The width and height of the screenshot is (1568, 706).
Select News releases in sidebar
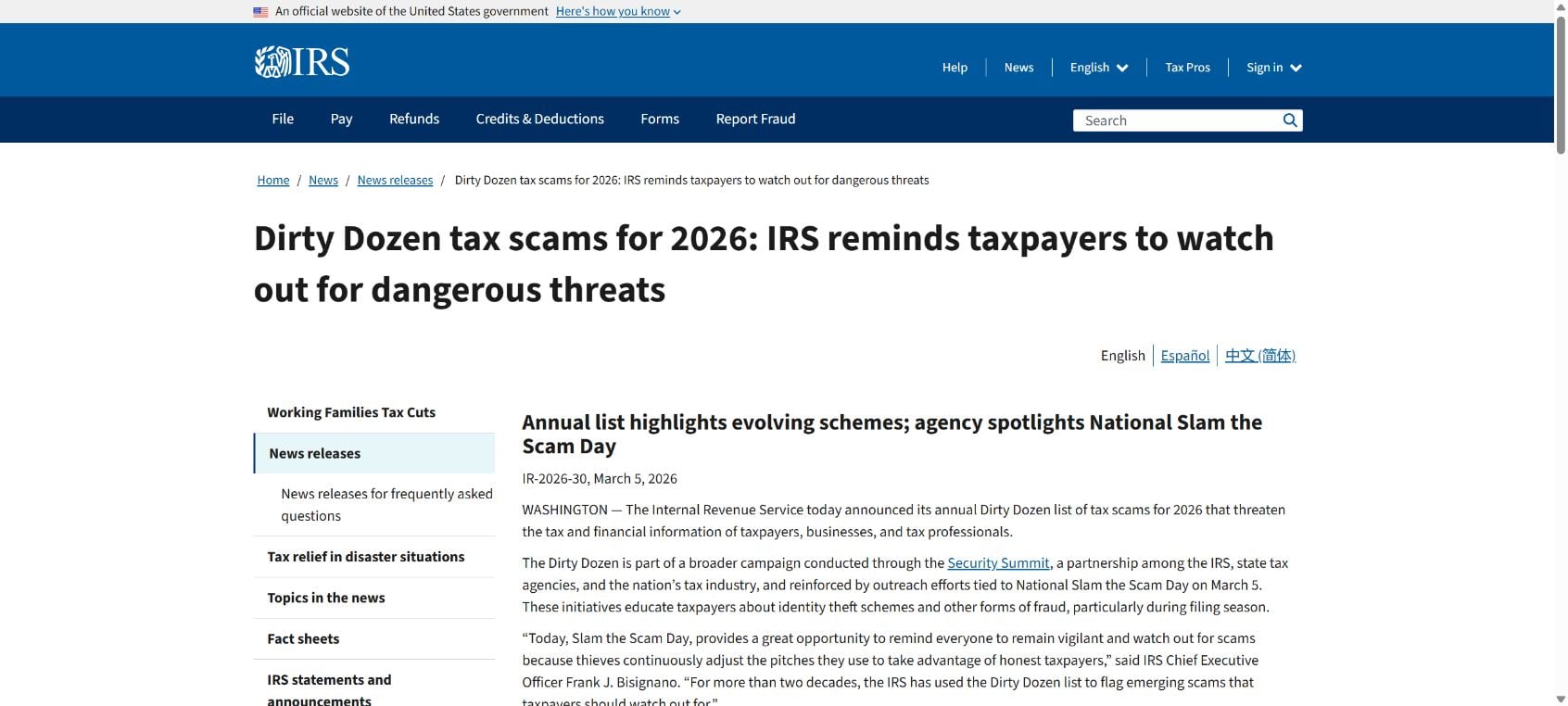pos(373,453)
